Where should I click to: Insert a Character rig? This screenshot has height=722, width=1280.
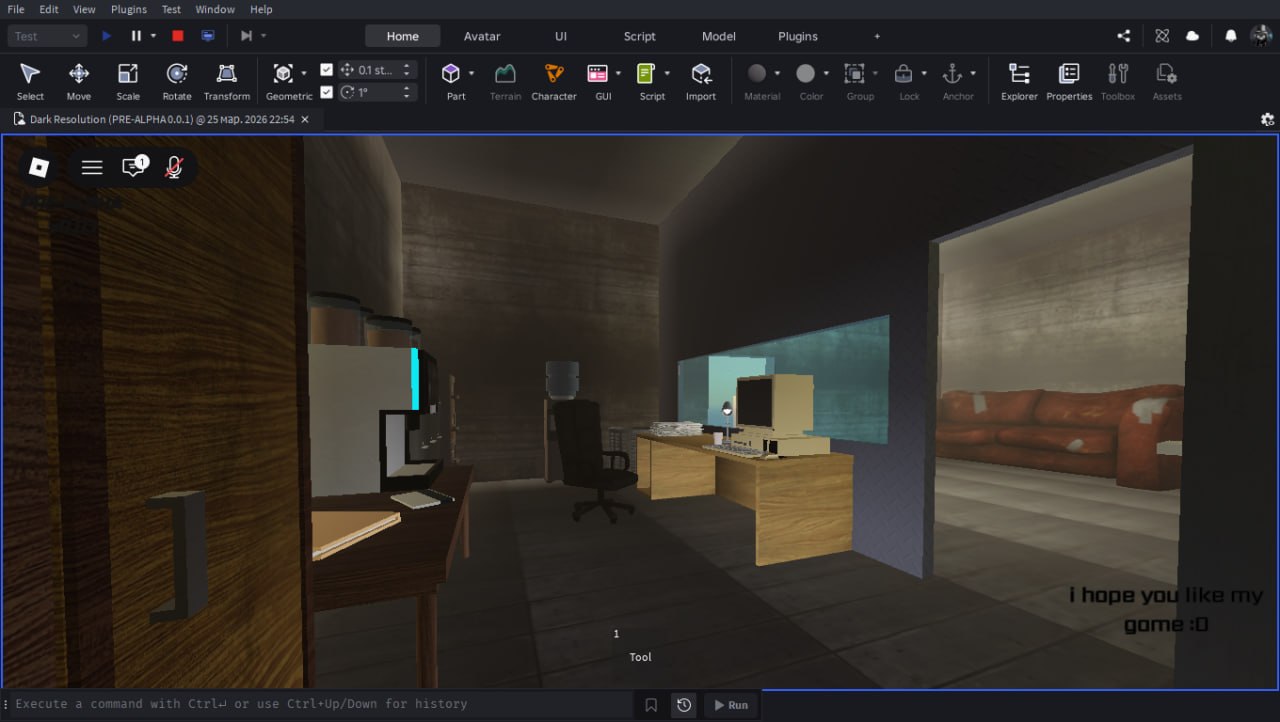point(553,80)
